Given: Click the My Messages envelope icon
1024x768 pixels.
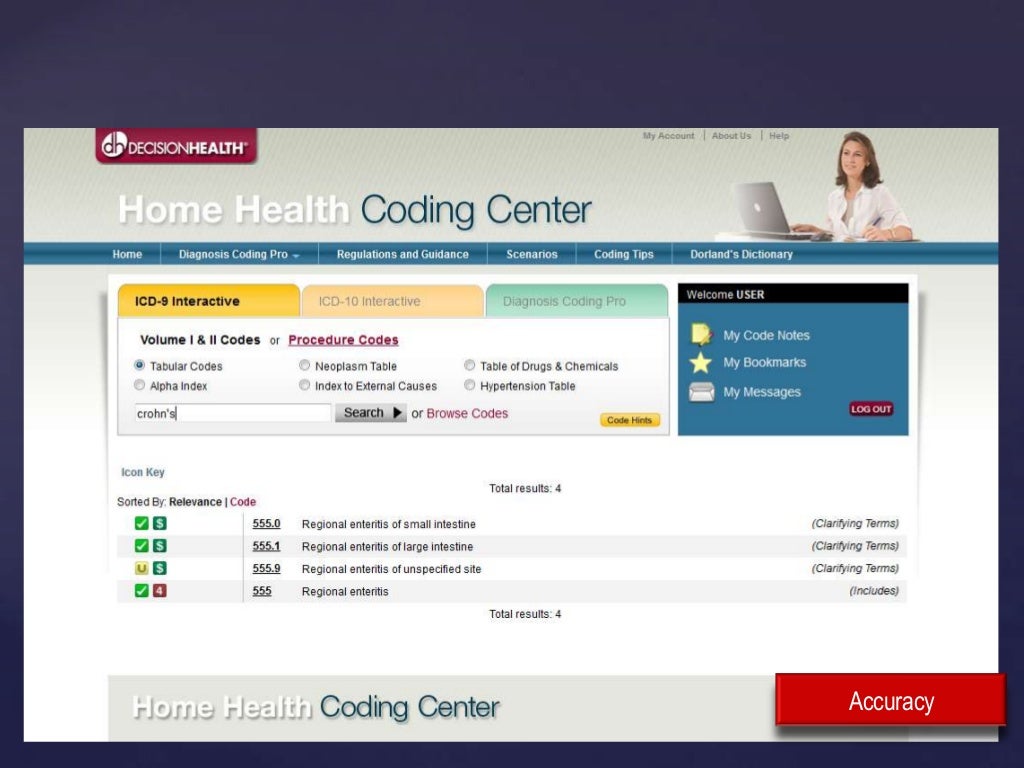Looking at the screenshot, I should click(x=701, y=392).
